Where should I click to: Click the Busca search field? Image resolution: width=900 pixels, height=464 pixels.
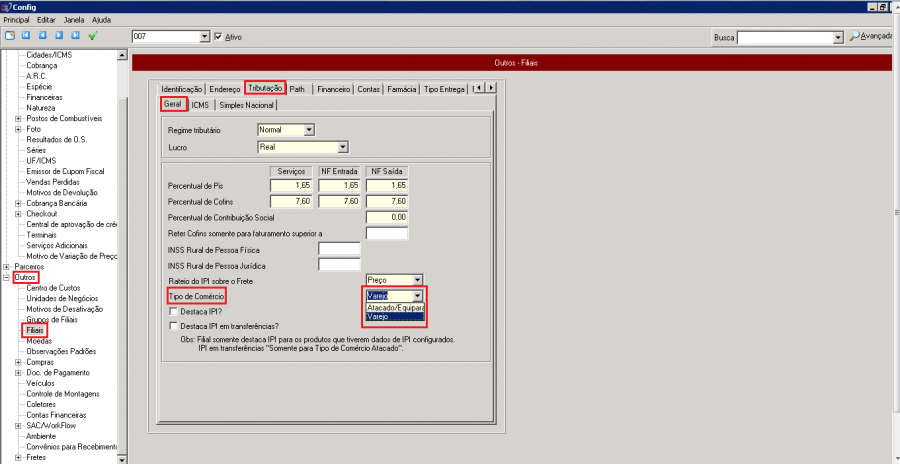coord(785,37)
